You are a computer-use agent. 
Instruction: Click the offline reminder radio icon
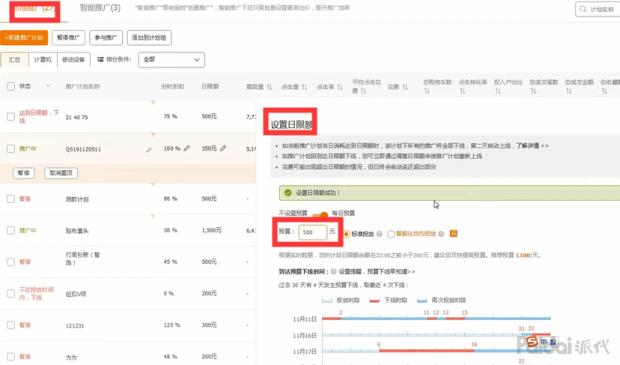(333, 272)
